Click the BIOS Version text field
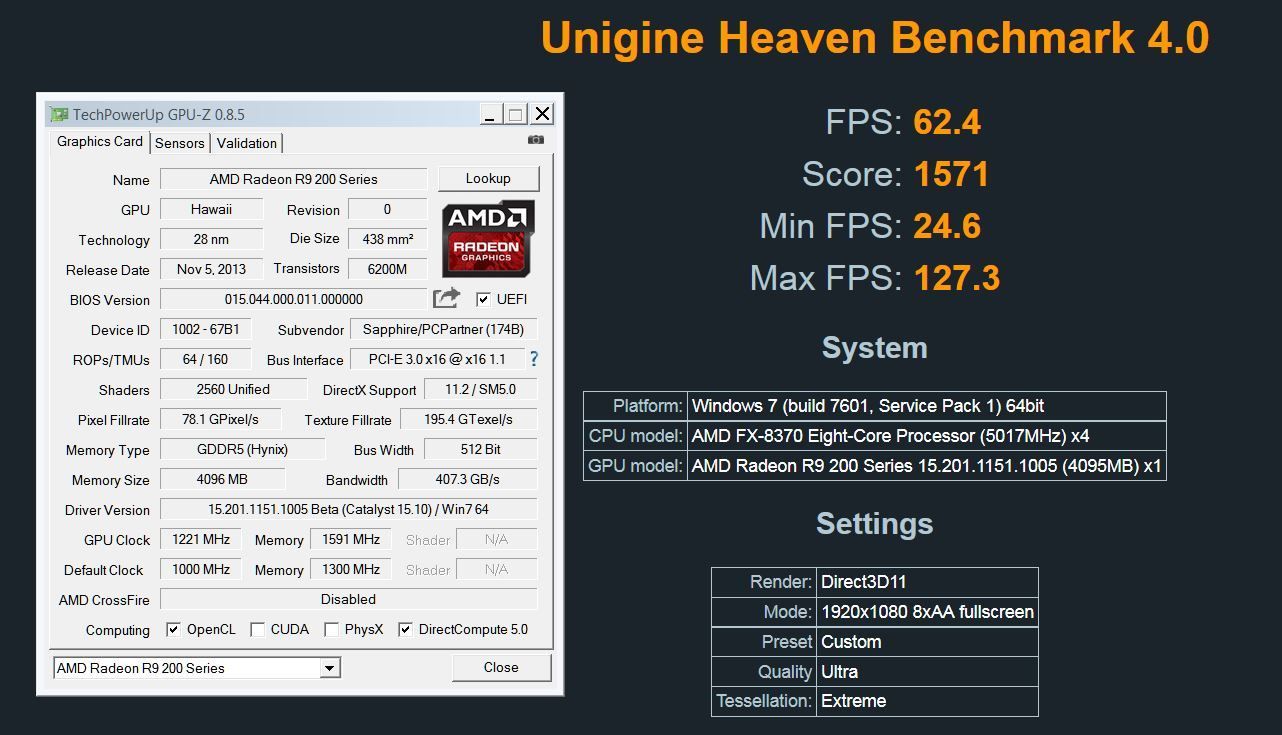Screen dimensions: 1282x735 pos(293,299)
